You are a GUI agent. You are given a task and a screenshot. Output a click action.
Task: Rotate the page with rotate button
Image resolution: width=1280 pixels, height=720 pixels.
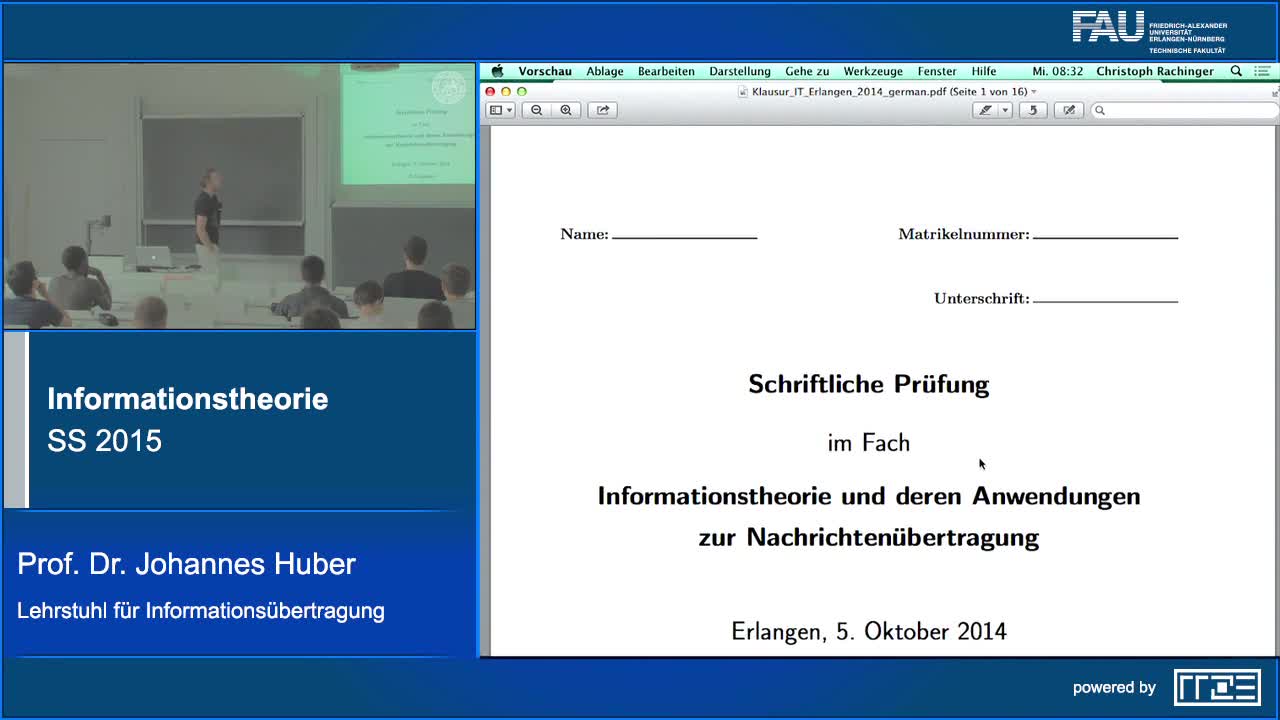point(1033,110)
